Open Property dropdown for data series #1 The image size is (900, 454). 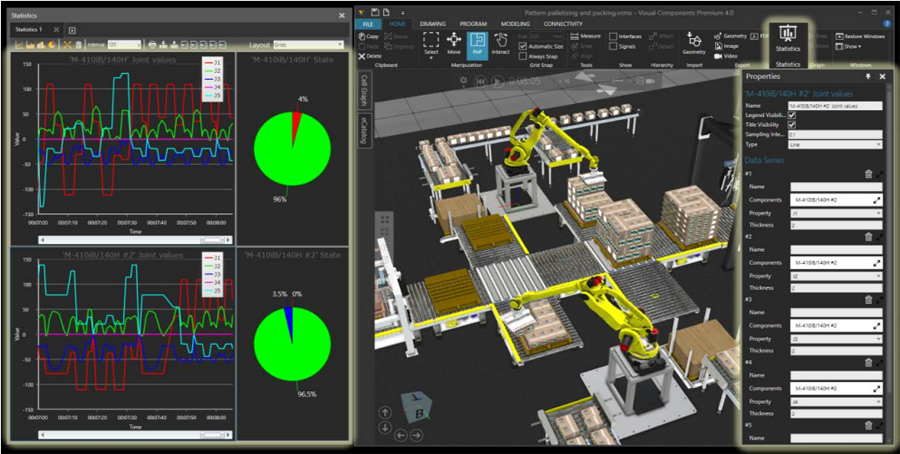pyautogui.click(x=835, y=213)
